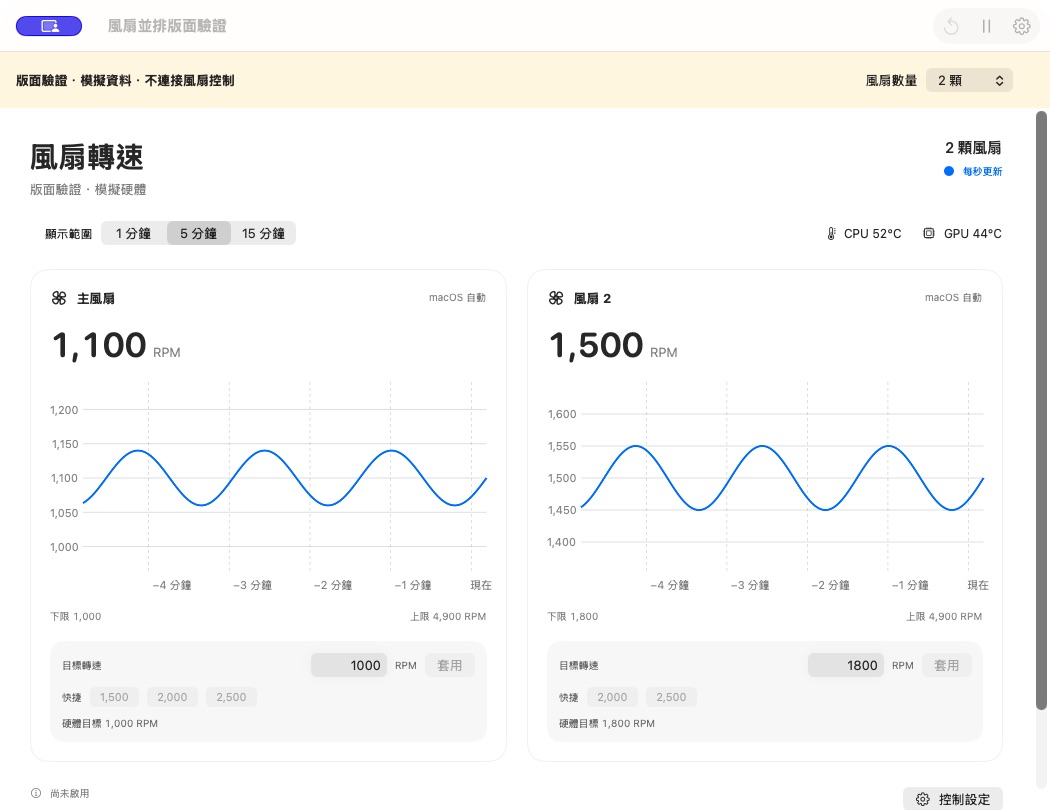This screenshot has width=1050, height=810.
Task: Choose the 2,500 shortcut for 主風扇
Action: point(231,697)
